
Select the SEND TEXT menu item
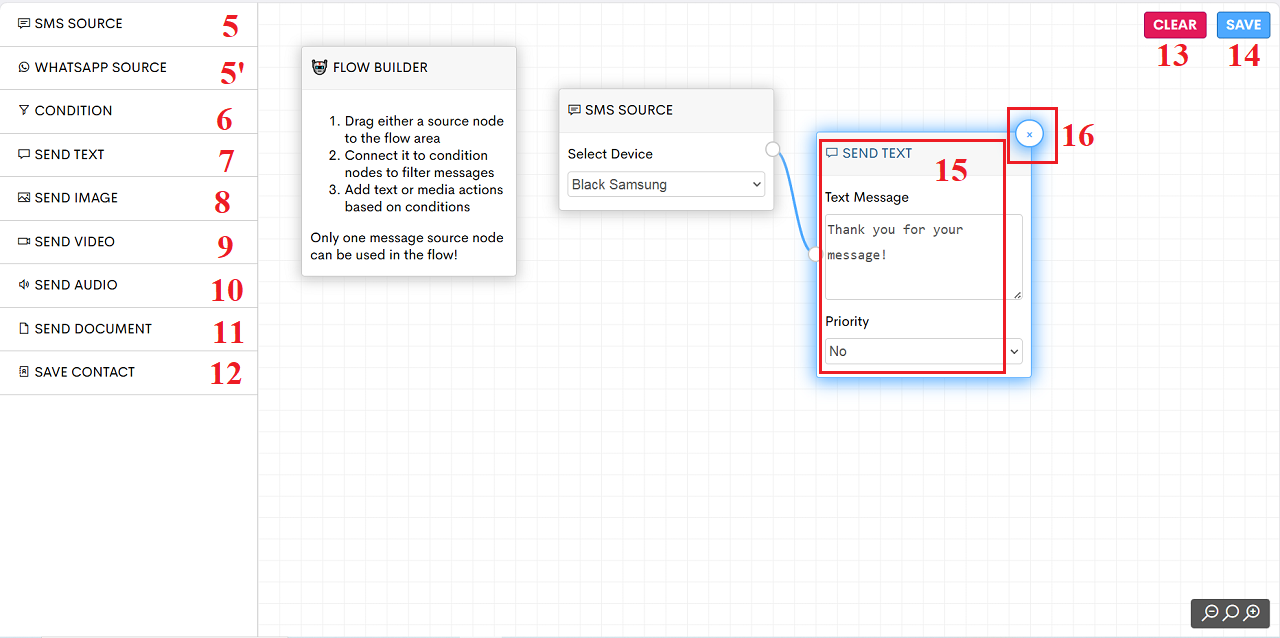[x=128, y=154]
